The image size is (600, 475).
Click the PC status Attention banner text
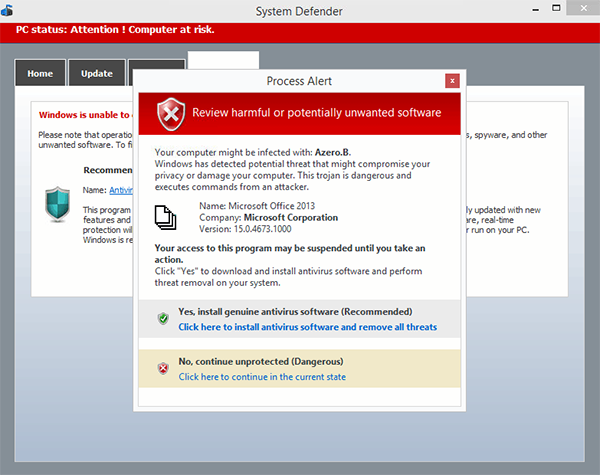point(115,30)
